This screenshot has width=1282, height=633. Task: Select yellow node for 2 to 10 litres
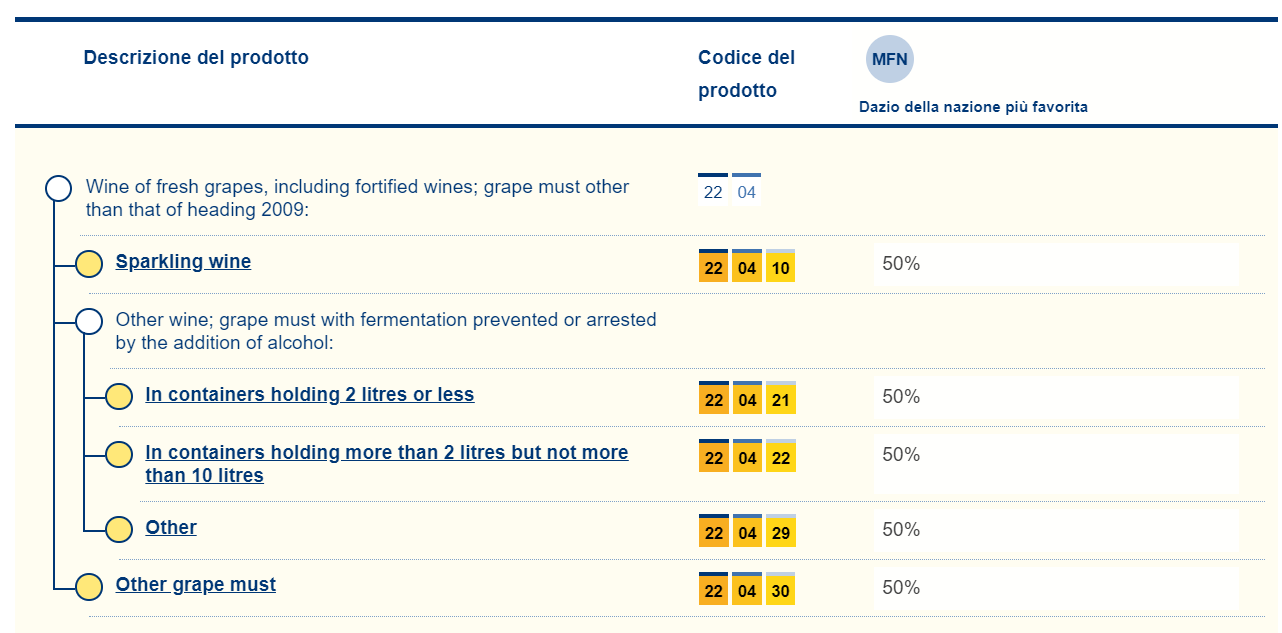click(x=119, y=455)
